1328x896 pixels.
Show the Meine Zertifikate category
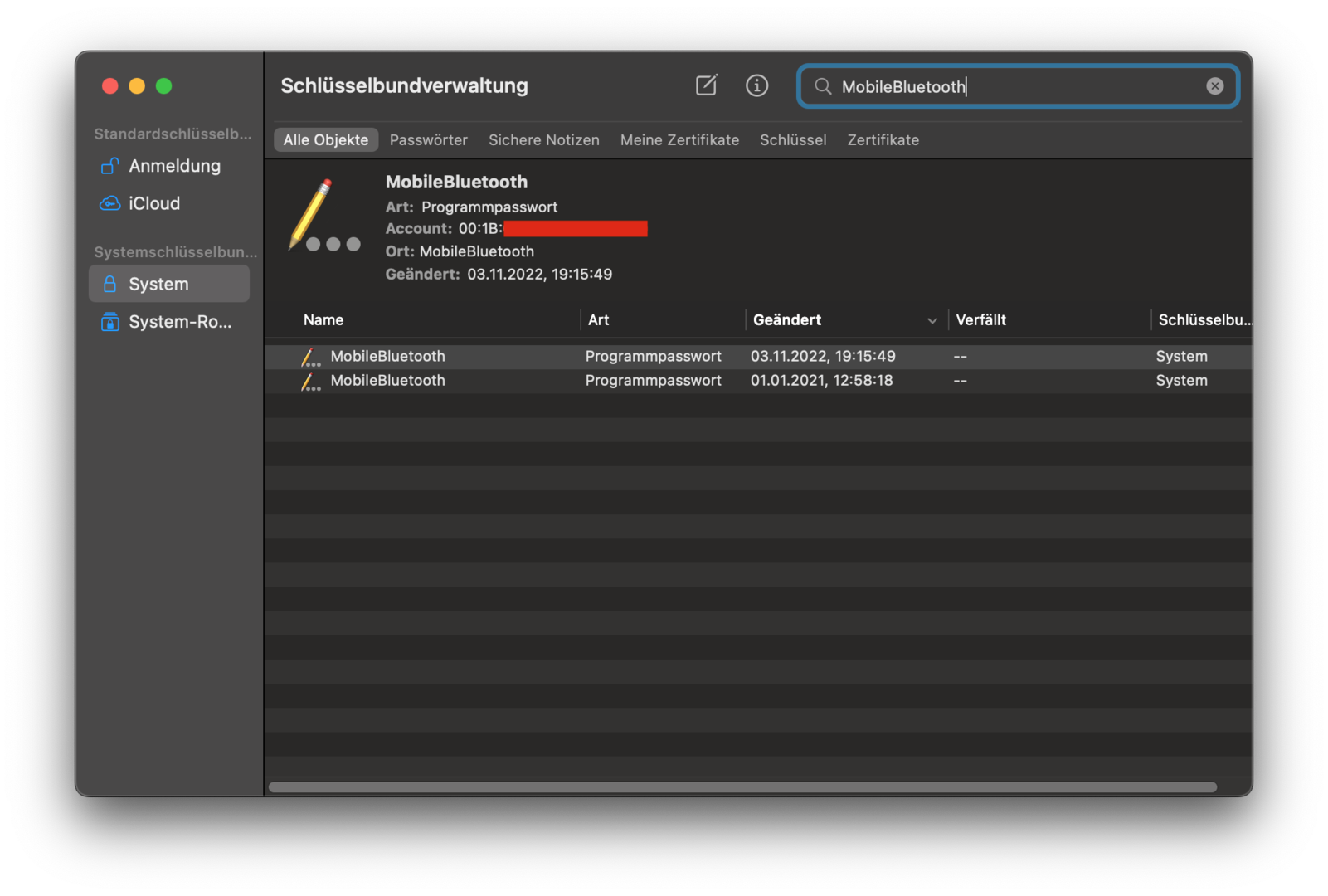(679, 140)
